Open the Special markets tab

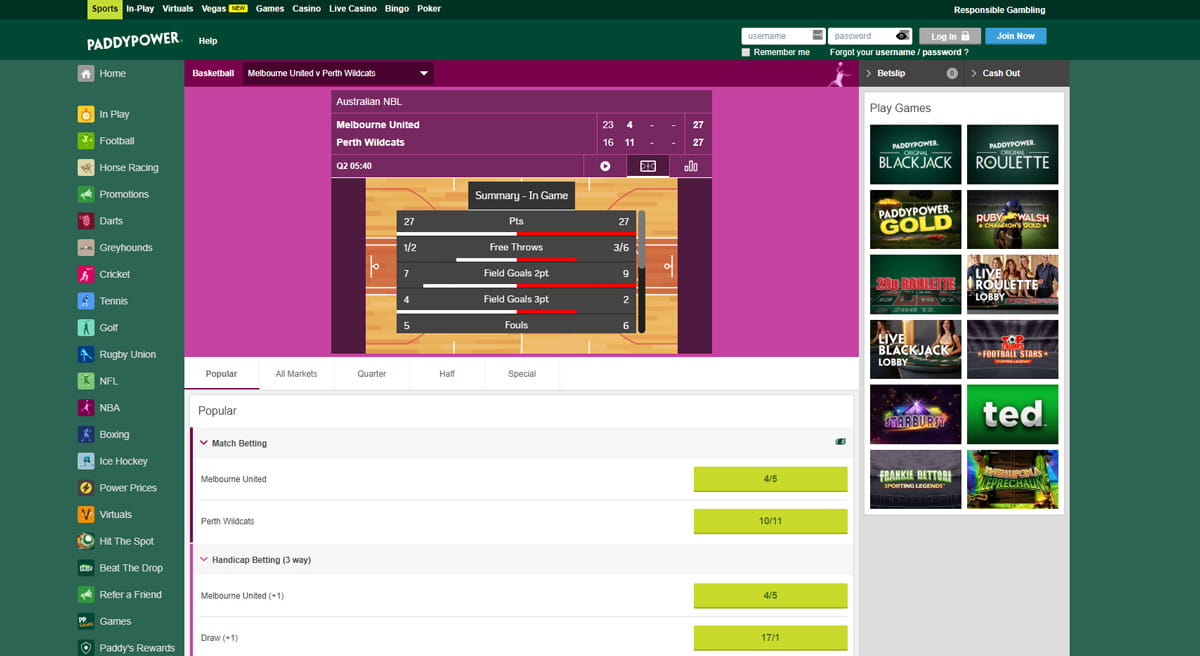(522, 374)
